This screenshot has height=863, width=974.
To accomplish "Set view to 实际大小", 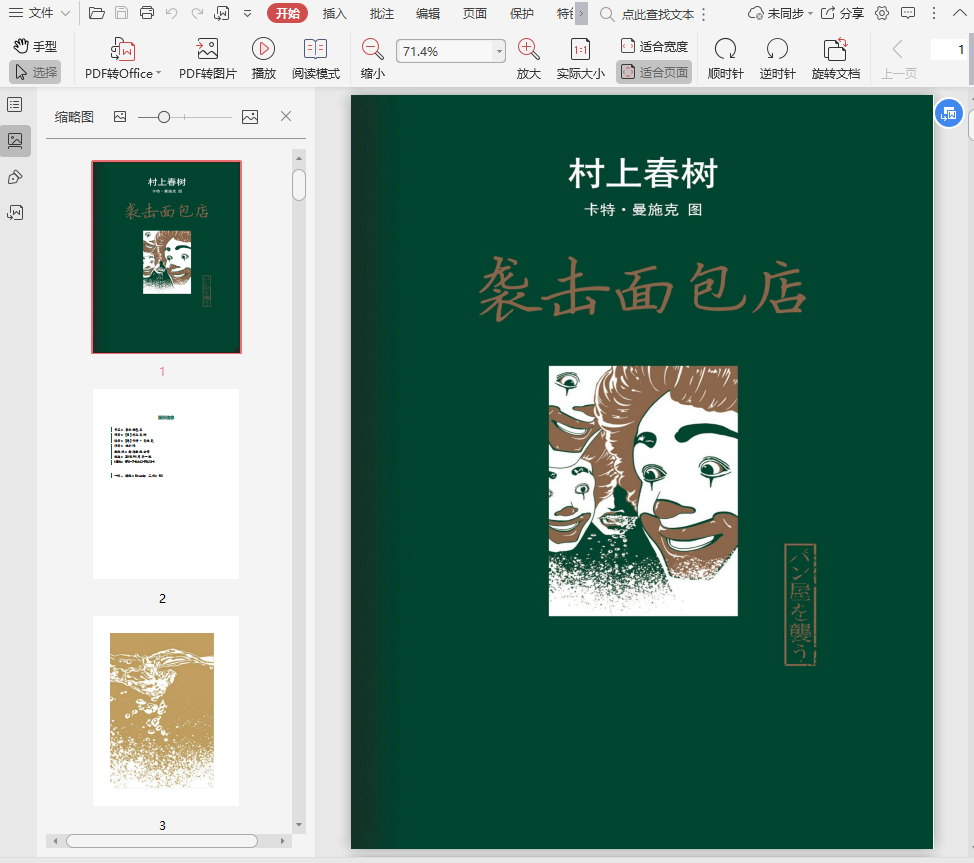I will pyautogui.click(x=580, y=50).
